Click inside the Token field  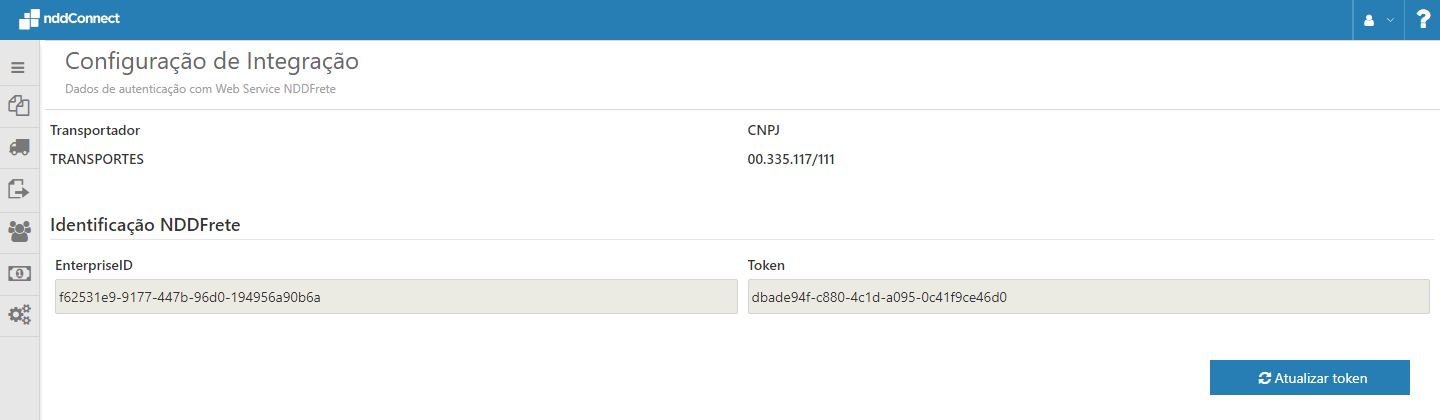coord(1088,297)
